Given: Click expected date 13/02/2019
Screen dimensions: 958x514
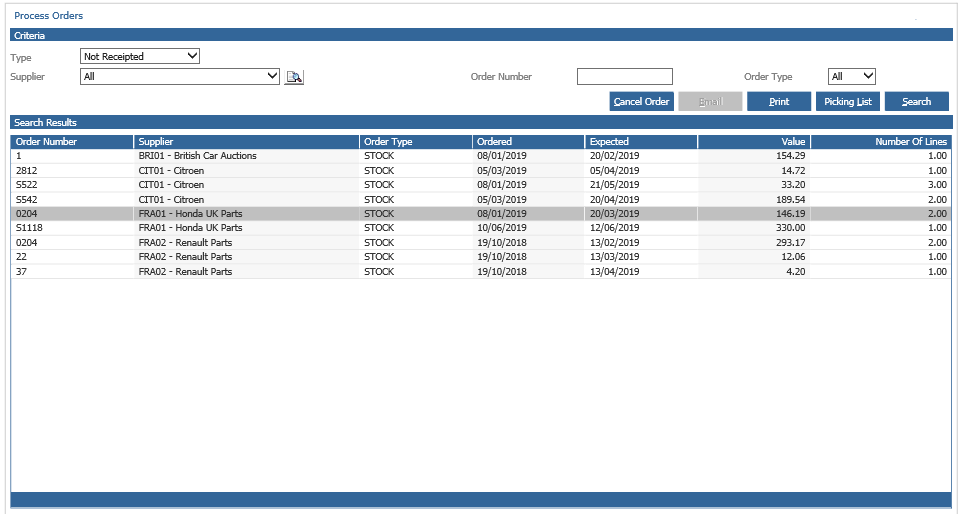Looking at the screenshot, I should click(615, 243).
